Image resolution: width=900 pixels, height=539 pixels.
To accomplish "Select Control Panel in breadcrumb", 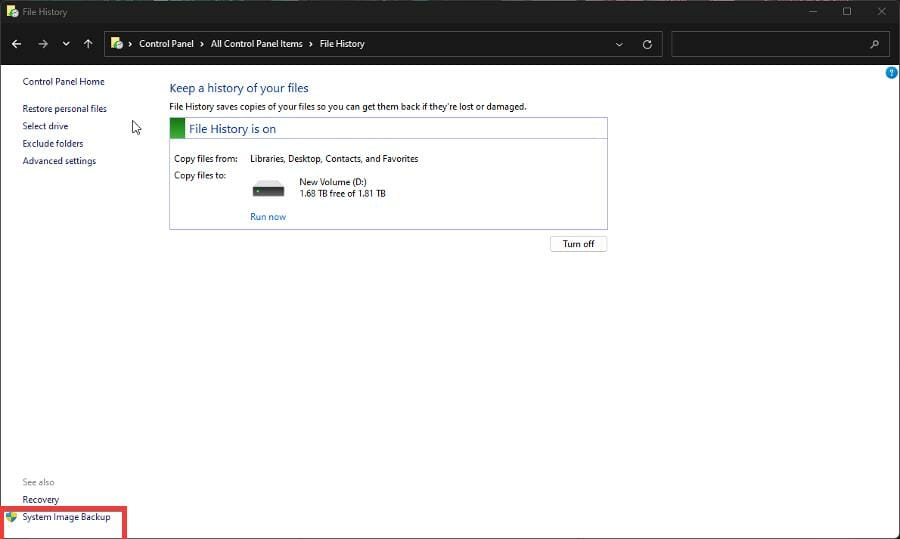I will coord(166,44).
